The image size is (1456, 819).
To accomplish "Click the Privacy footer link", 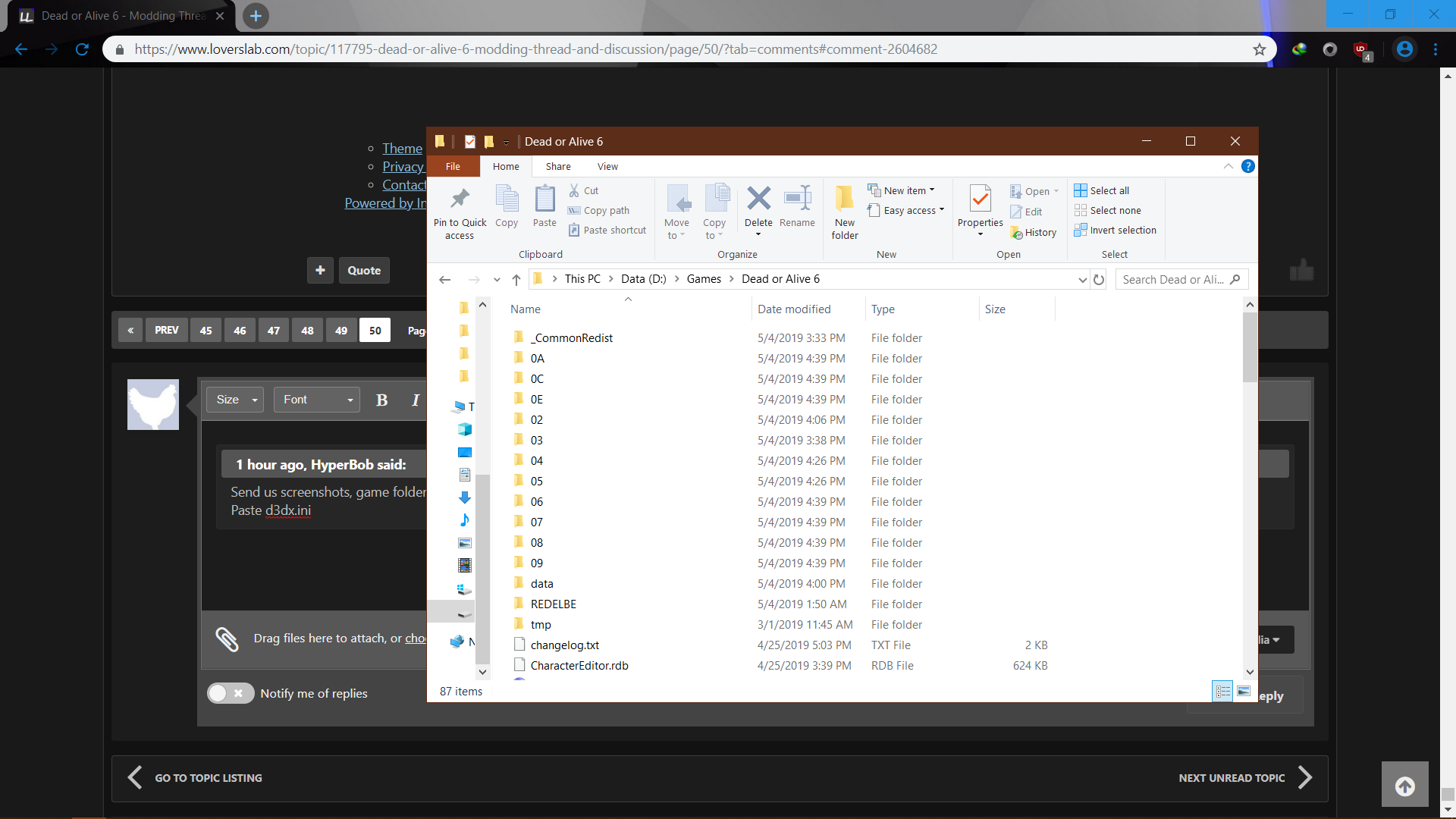I will (x=403, y=167).
